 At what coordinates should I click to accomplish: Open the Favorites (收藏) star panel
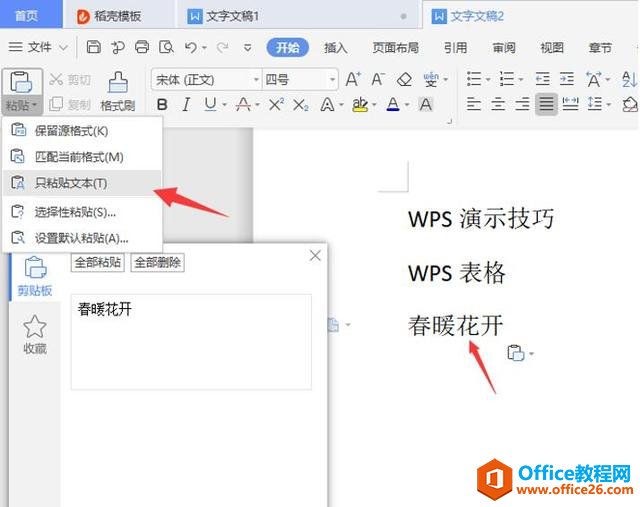tap(35, 335)
